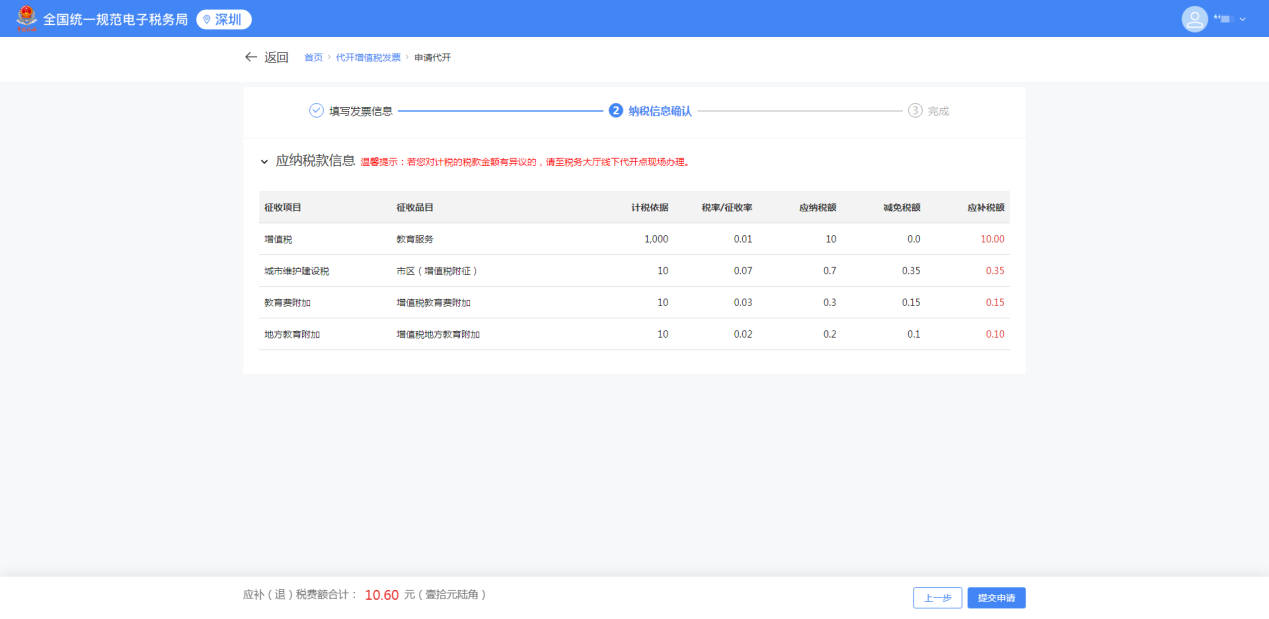Click the user avatar icon

click(x=1194, y=19)
